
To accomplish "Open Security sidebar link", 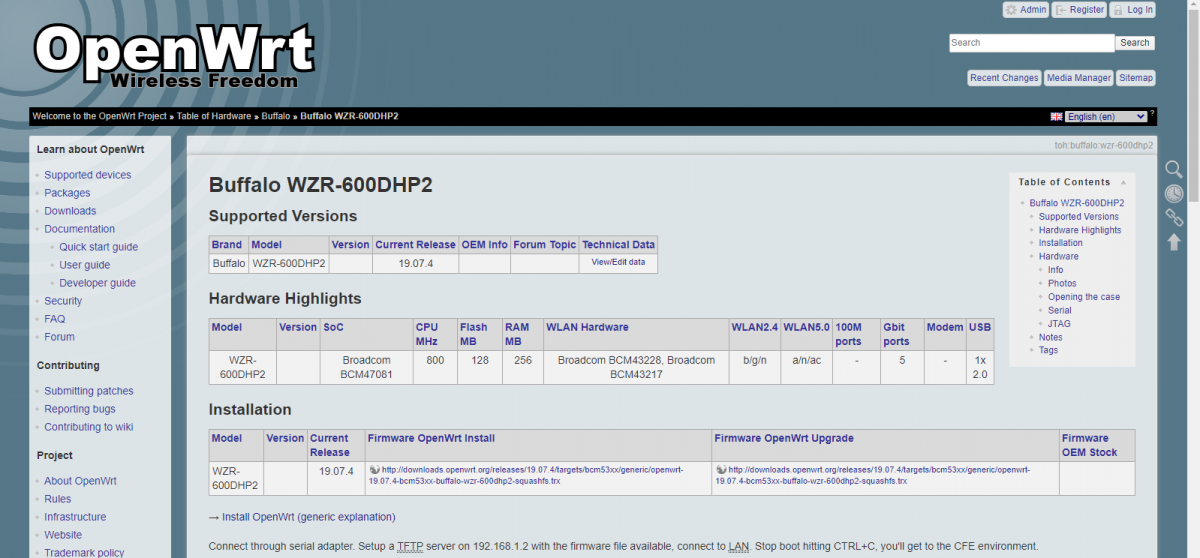I will [63, 301].
